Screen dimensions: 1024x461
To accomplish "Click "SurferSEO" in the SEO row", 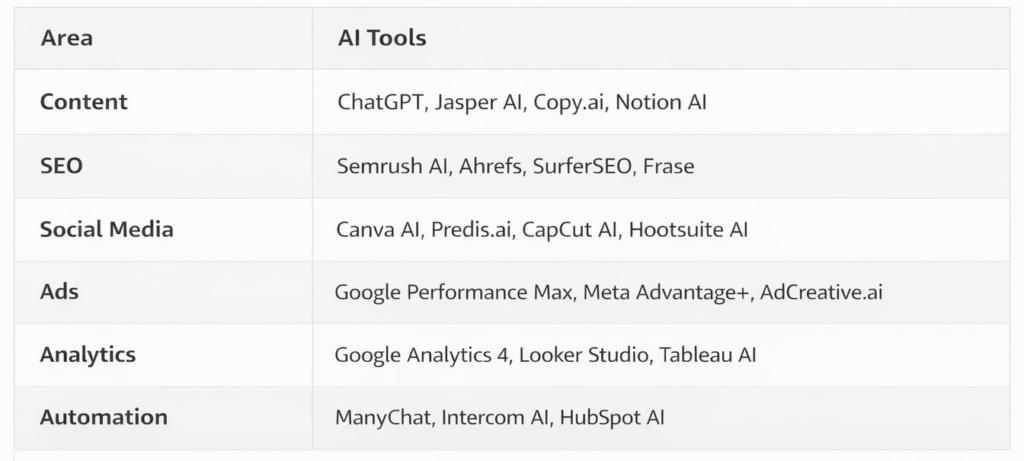I will coord(579,166).
